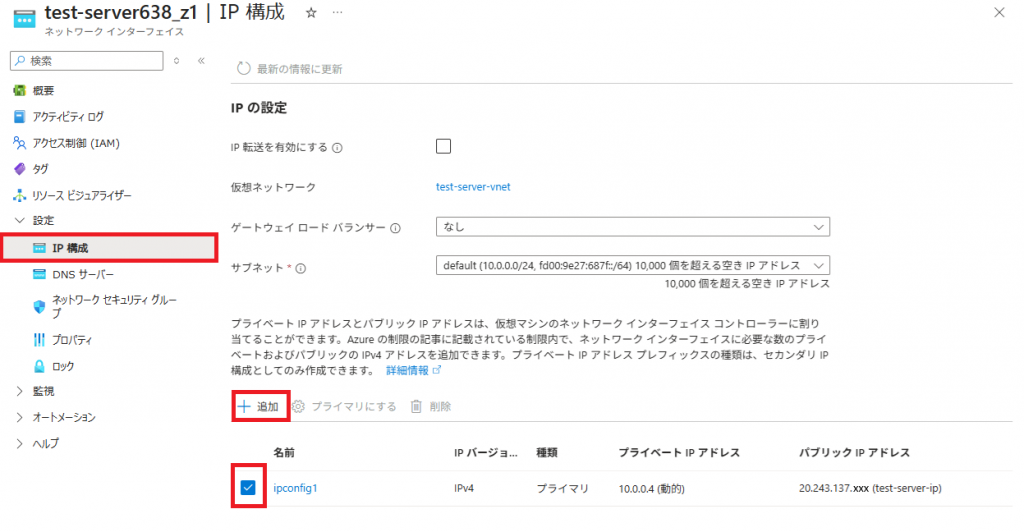
Task: Sort by 名前 column header
Action: pyautogui.click(x=284, y=452)
